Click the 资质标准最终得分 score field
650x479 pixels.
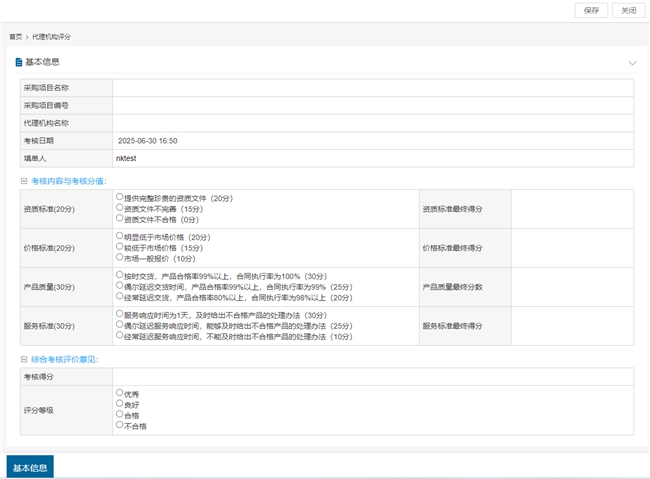571,209
